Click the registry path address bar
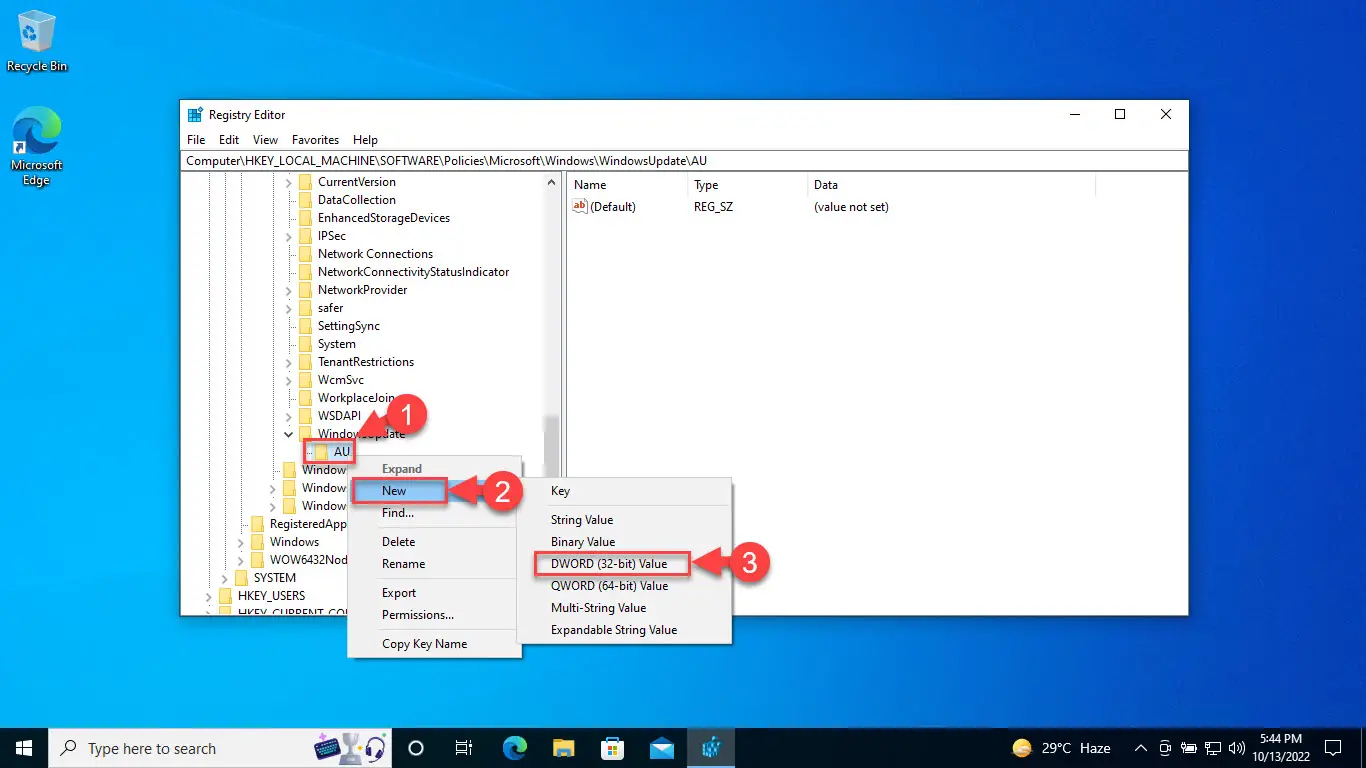The height and width of the screenshot is (768, 1366). [684, 160]
